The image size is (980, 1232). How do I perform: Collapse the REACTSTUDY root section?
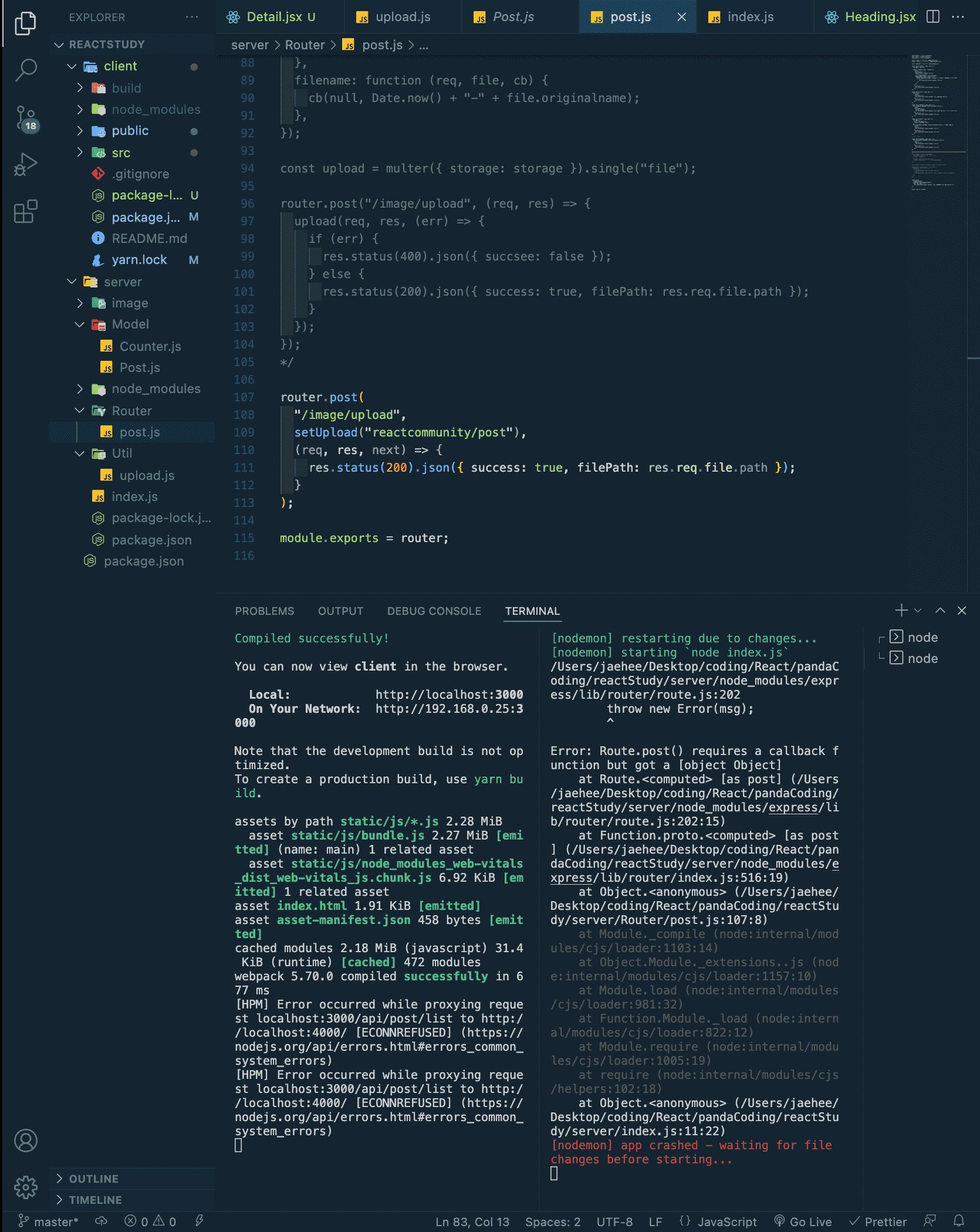(132, 45)
